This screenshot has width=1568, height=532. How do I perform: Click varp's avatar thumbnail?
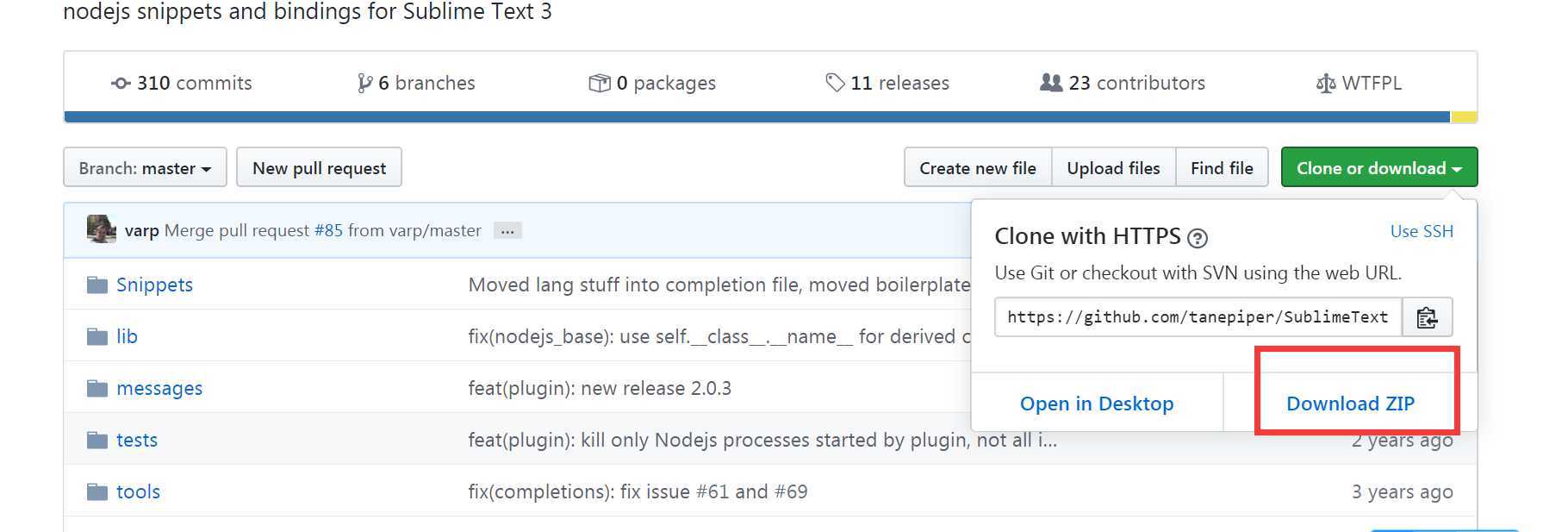point(102,229)
